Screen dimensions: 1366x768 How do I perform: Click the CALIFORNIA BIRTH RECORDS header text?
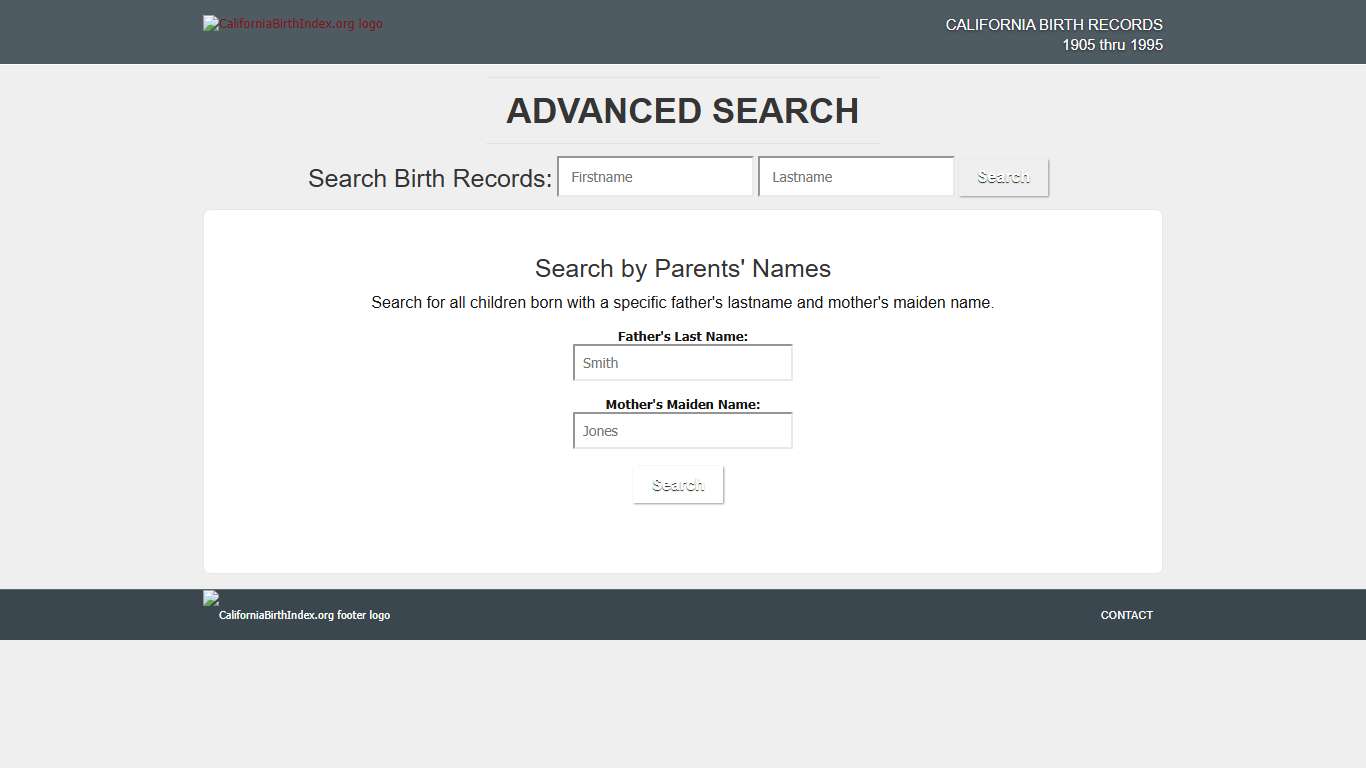pos(1053,24)
